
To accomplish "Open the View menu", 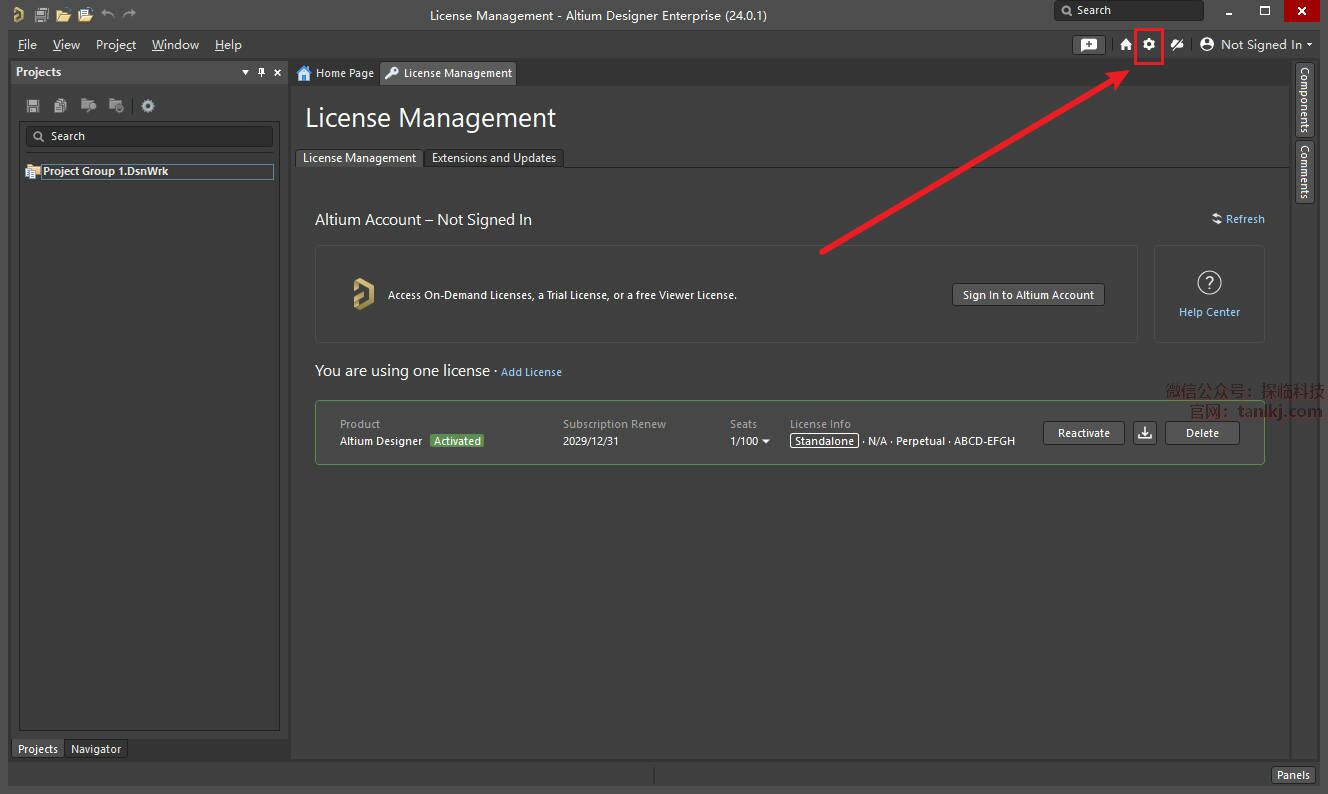I will (x=66, y=45).
